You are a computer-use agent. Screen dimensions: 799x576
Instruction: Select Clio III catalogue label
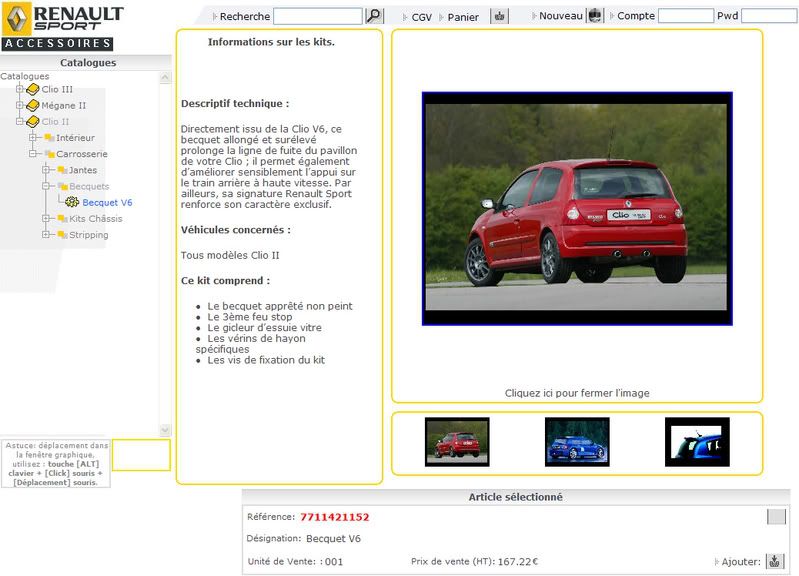pyautogui.click(x=57, y=89)
